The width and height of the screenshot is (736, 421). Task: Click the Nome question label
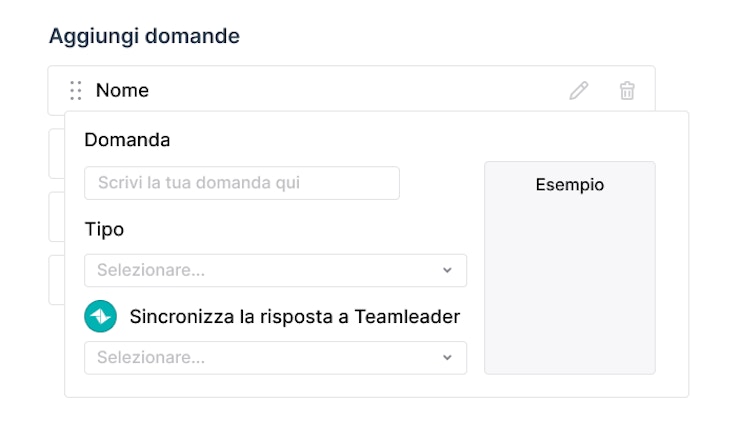click(122, 91)
